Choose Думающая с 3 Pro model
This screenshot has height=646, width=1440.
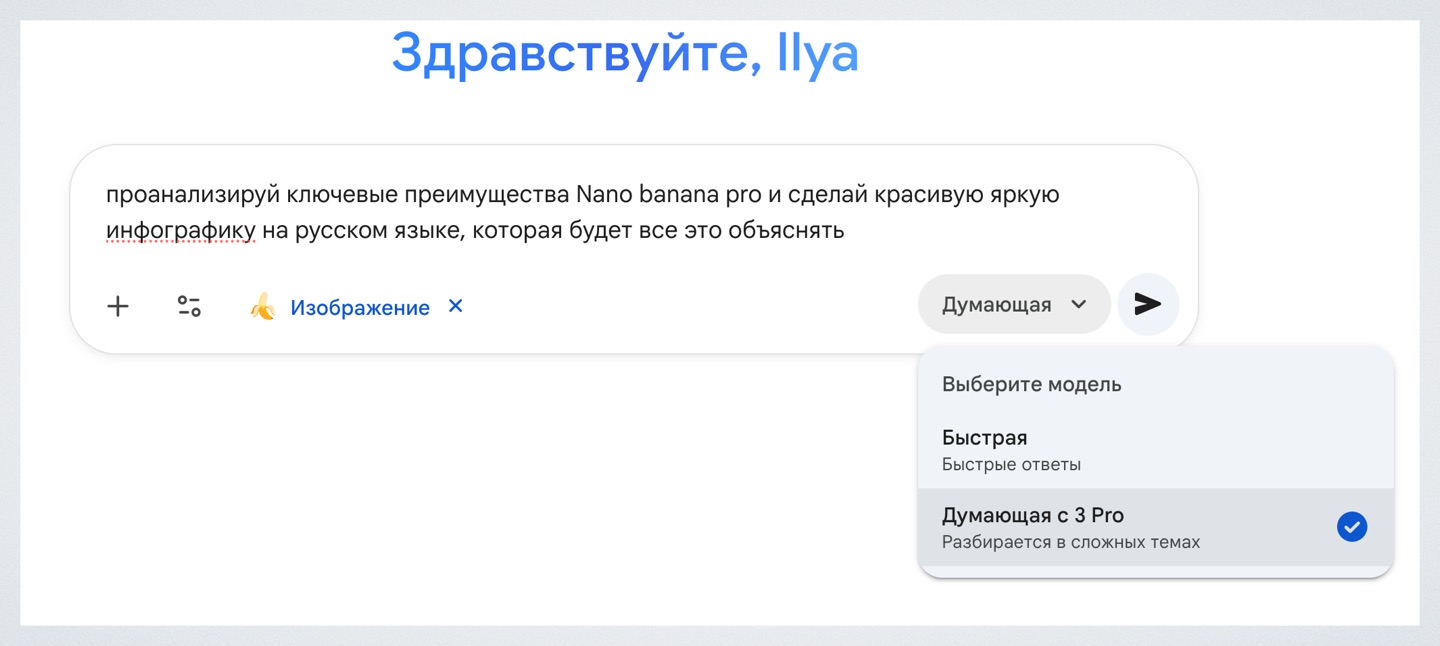pos(1033,516)
